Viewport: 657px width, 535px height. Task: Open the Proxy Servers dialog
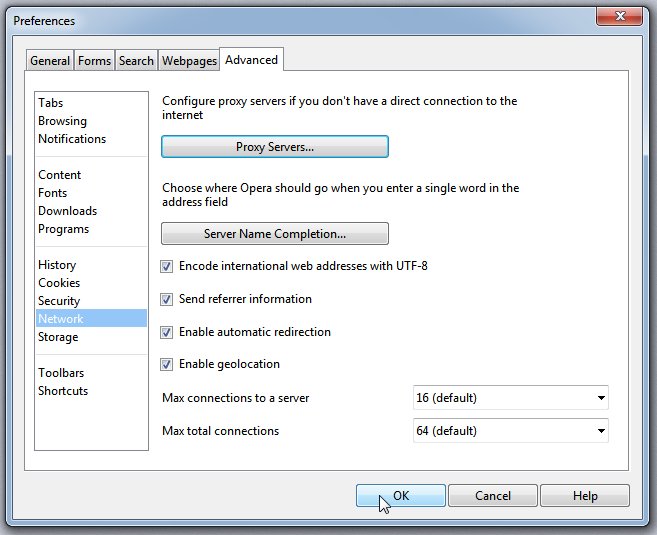coord(275,147)
